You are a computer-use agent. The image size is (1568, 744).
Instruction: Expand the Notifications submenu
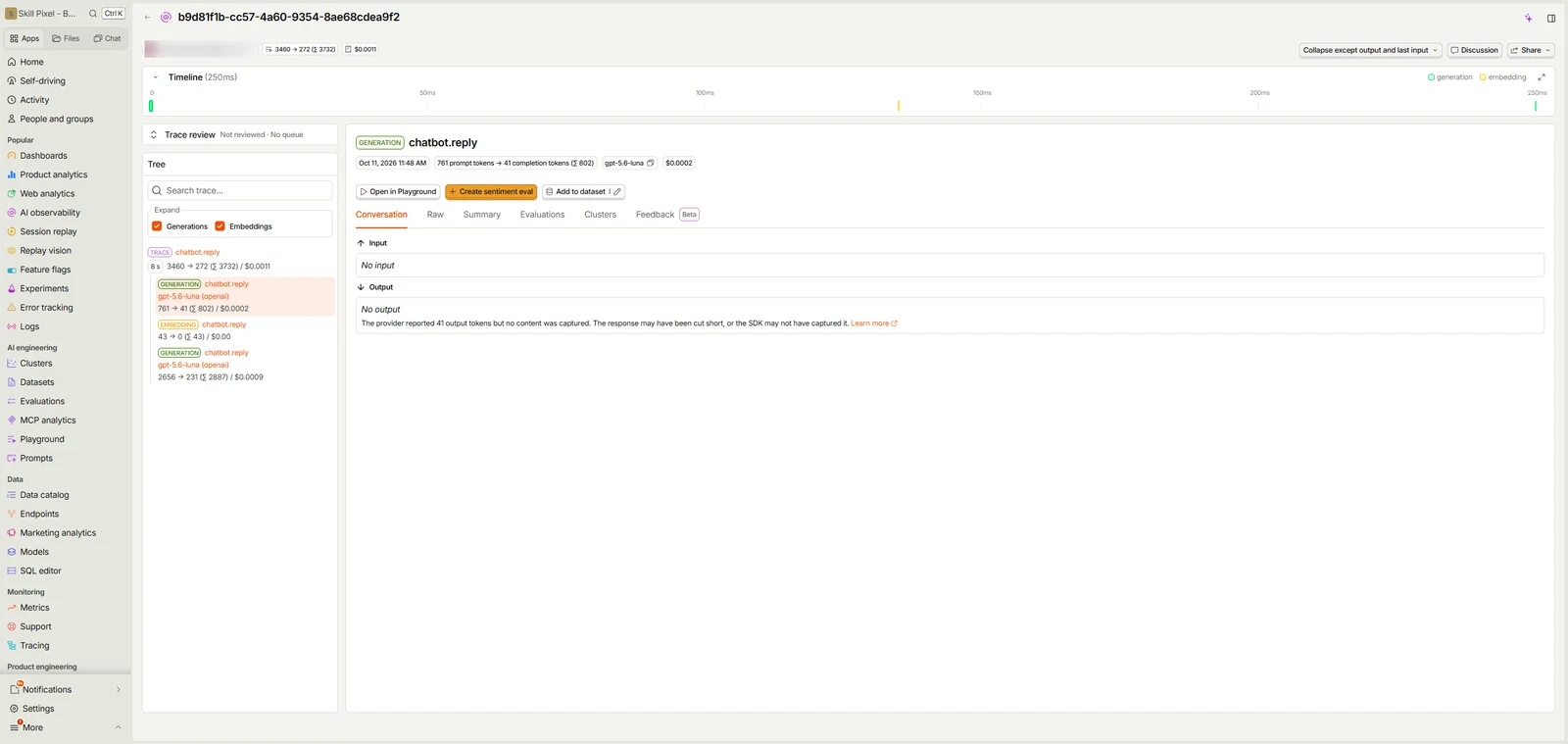pos(119,690)
